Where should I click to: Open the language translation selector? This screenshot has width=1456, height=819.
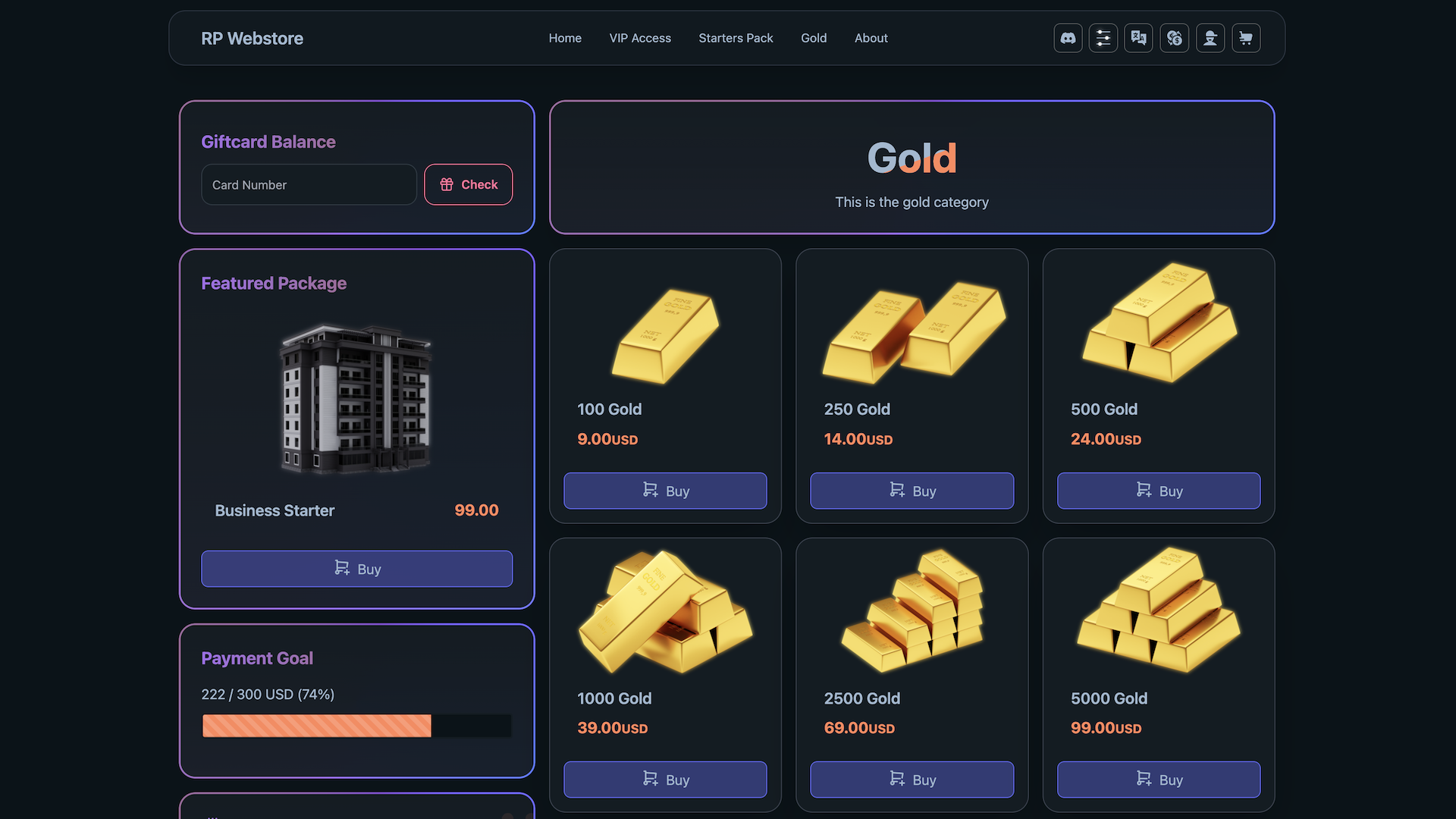click(1138, 38)
